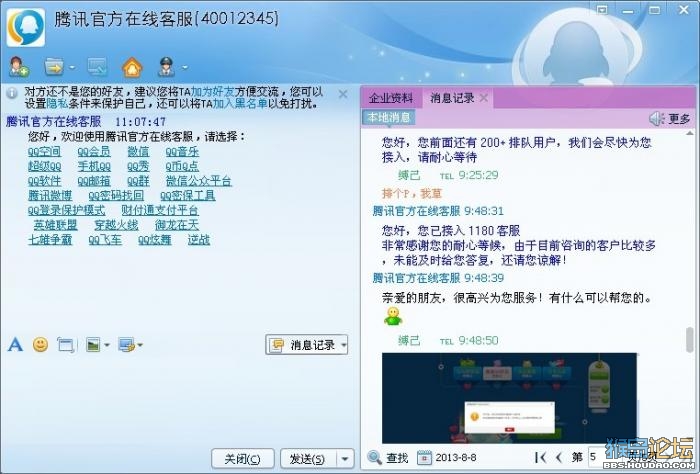The image size is (700, 474).
Task: Select the 本地消息 sub-tab
Action: coord(388,117)
